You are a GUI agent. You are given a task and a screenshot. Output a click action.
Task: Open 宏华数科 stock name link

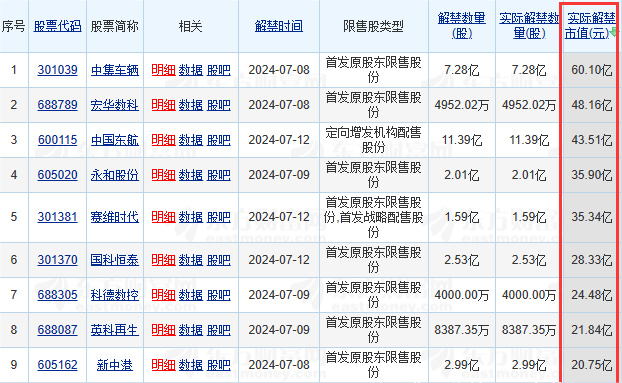115,105
